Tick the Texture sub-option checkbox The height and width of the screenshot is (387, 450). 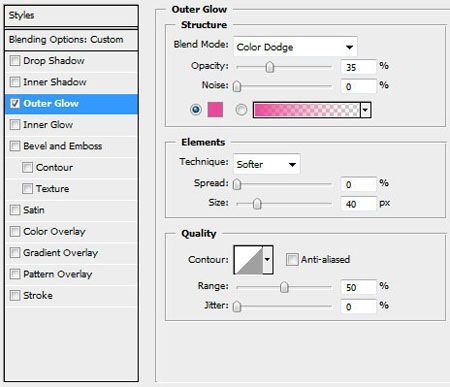tap(27, 189)
